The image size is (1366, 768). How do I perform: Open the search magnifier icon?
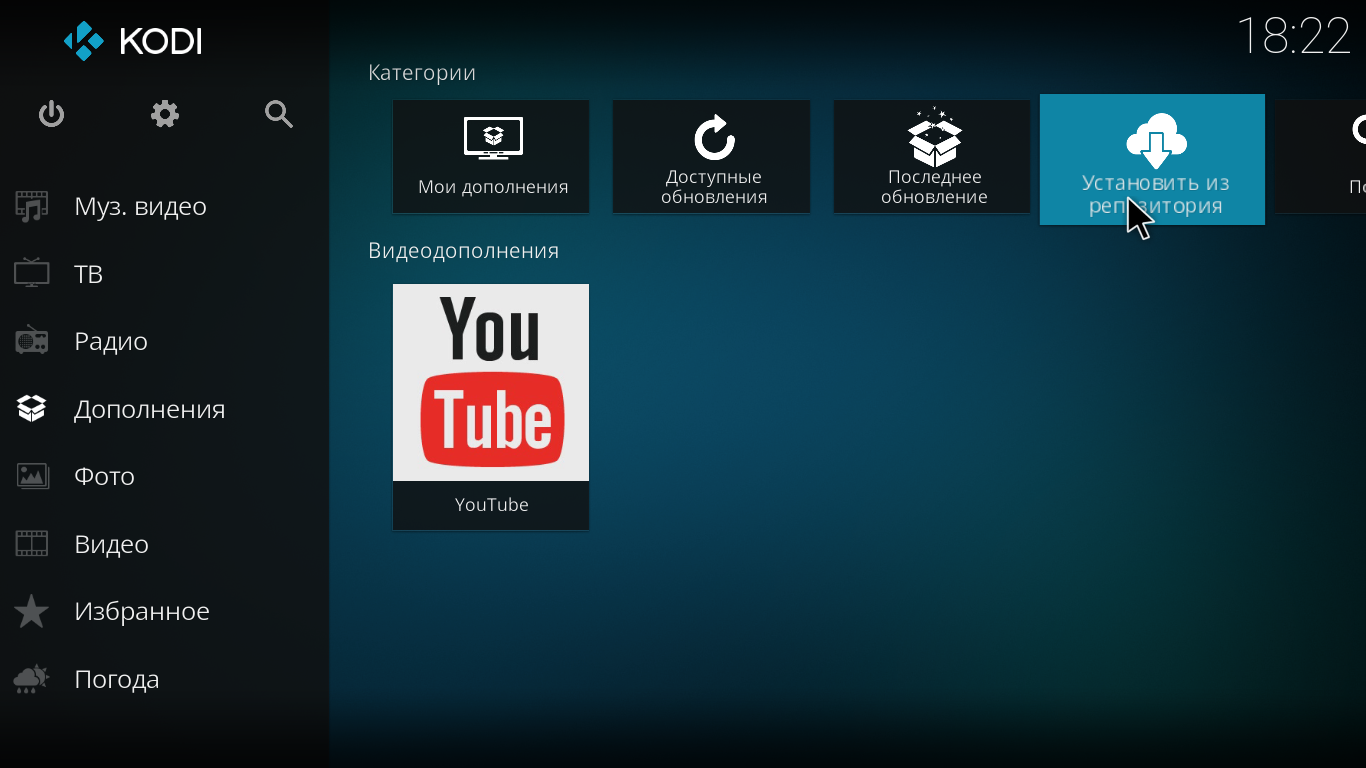[279, 114]
